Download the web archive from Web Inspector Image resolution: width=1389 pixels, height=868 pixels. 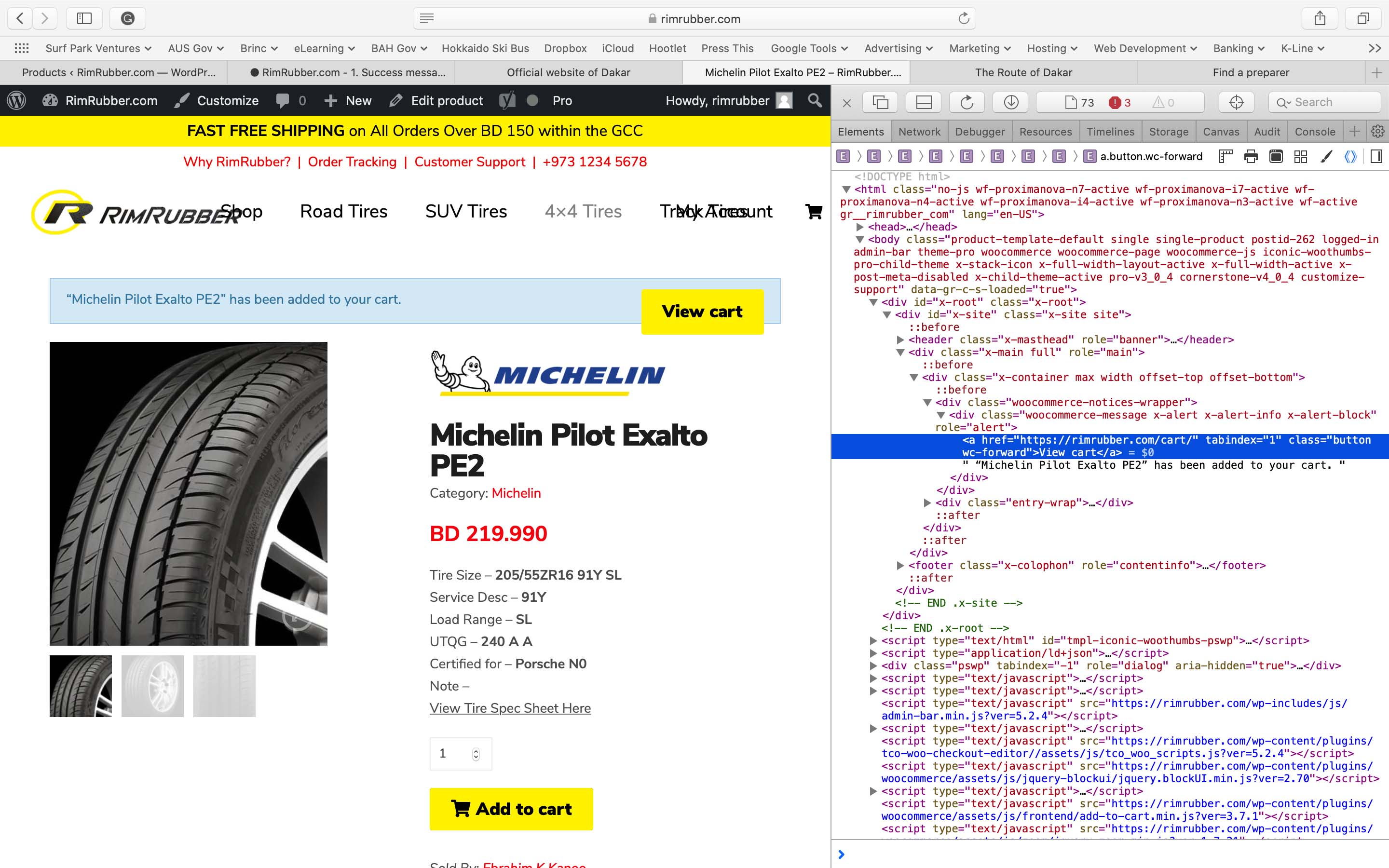(x=1011, y=102)
